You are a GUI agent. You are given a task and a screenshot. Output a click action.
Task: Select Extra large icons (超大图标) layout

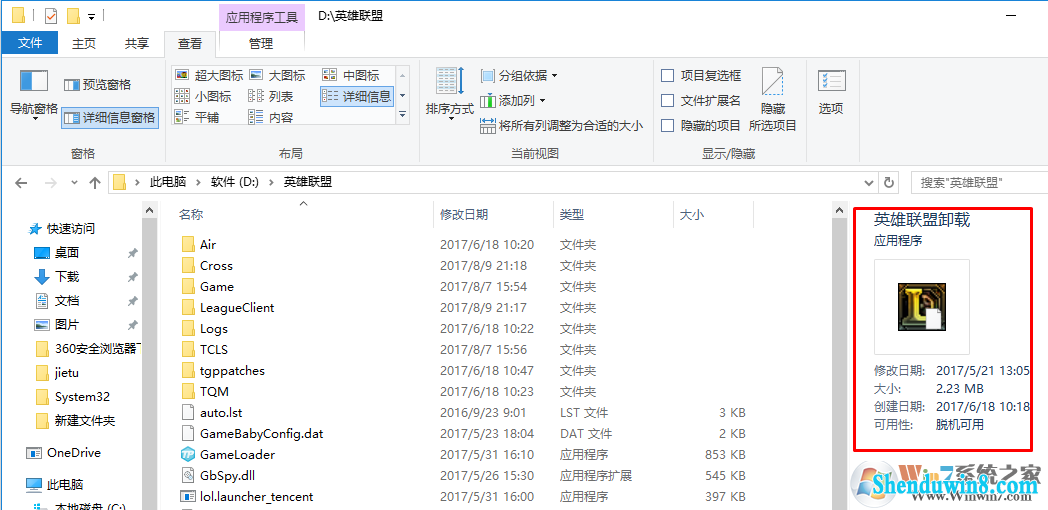click(x=209, y=76)
